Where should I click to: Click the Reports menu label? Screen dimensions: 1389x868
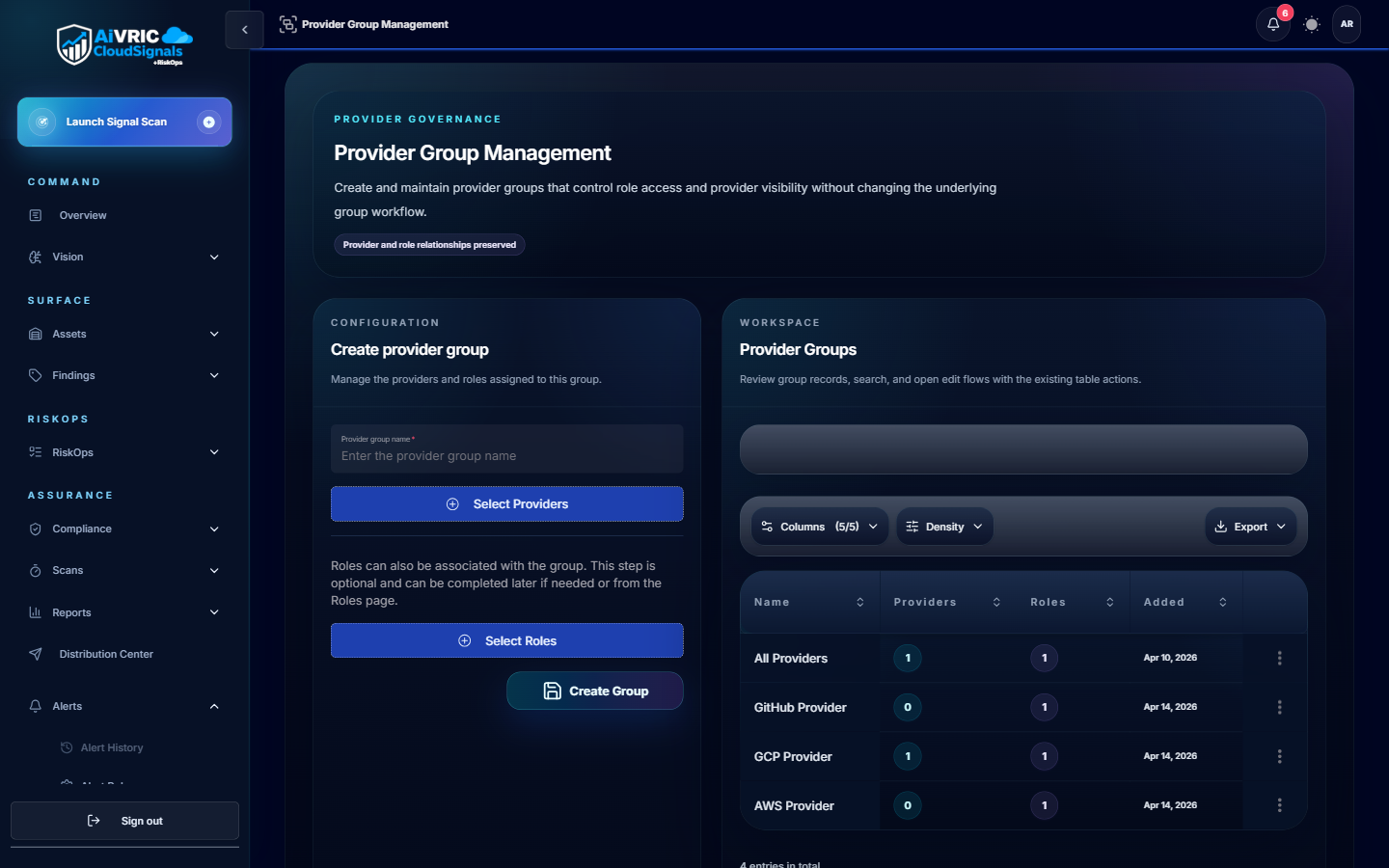[x=71, y=612]
